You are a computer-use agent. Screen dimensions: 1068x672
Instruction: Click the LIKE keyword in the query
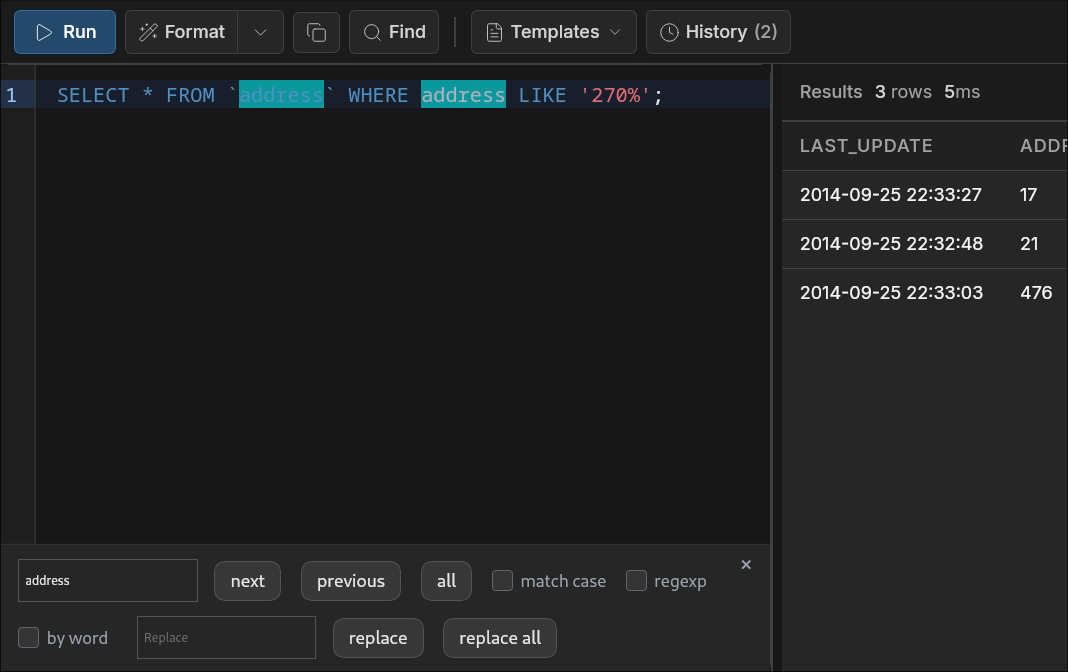tap(542, 95)
